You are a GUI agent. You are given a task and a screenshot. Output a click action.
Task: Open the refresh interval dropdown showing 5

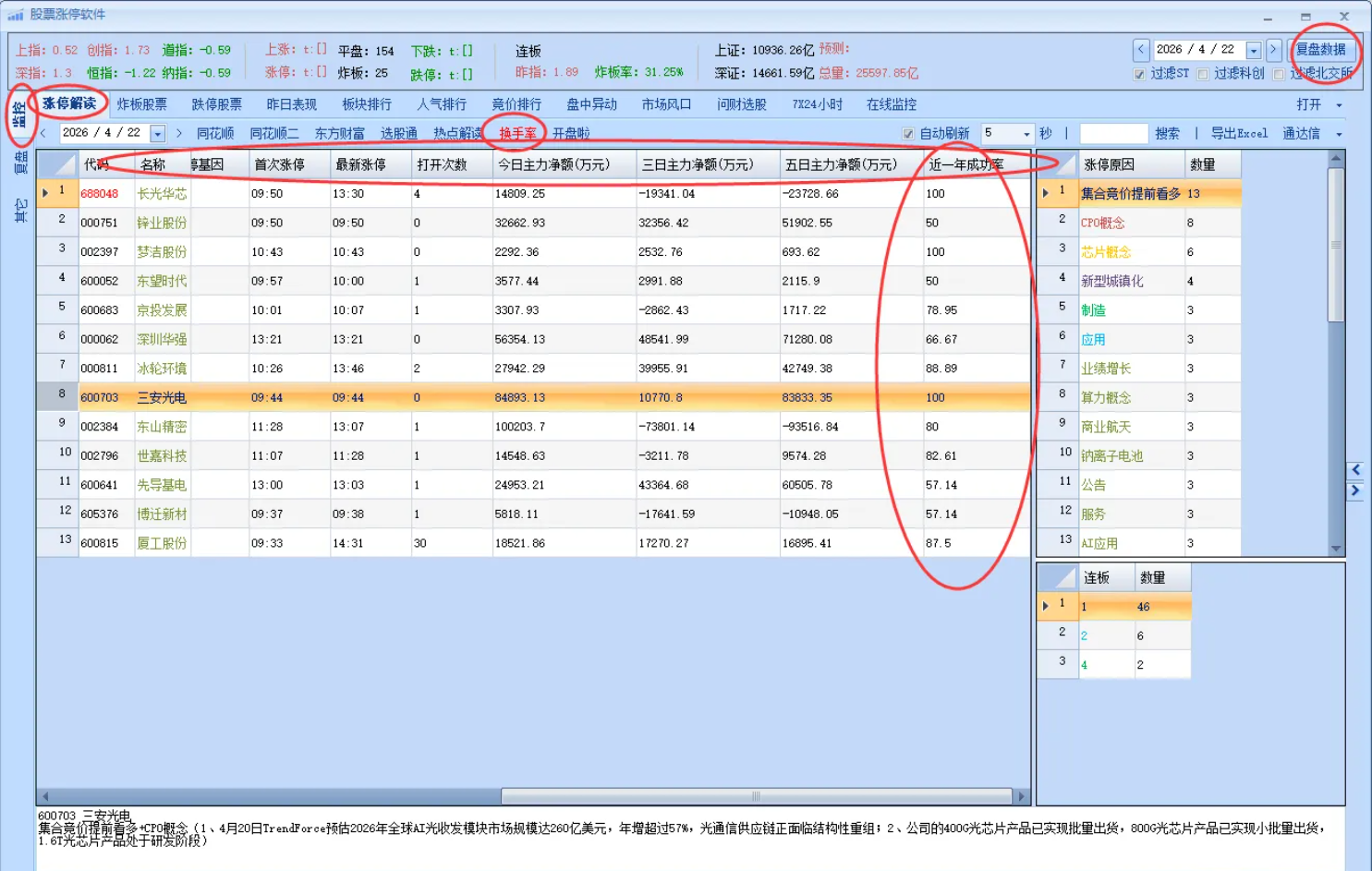click(1028, 132)
